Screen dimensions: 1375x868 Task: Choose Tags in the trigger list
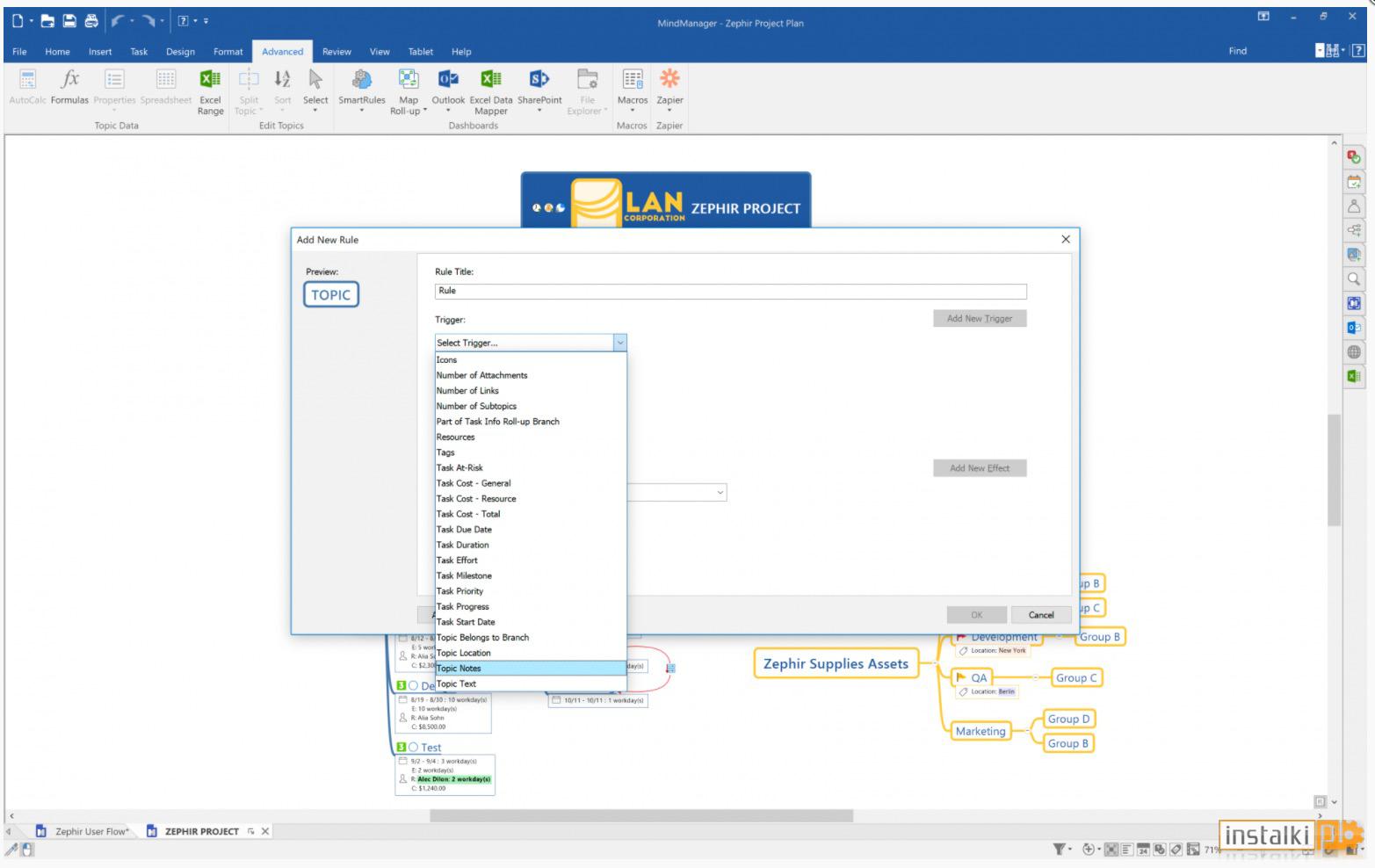(531, 452)
